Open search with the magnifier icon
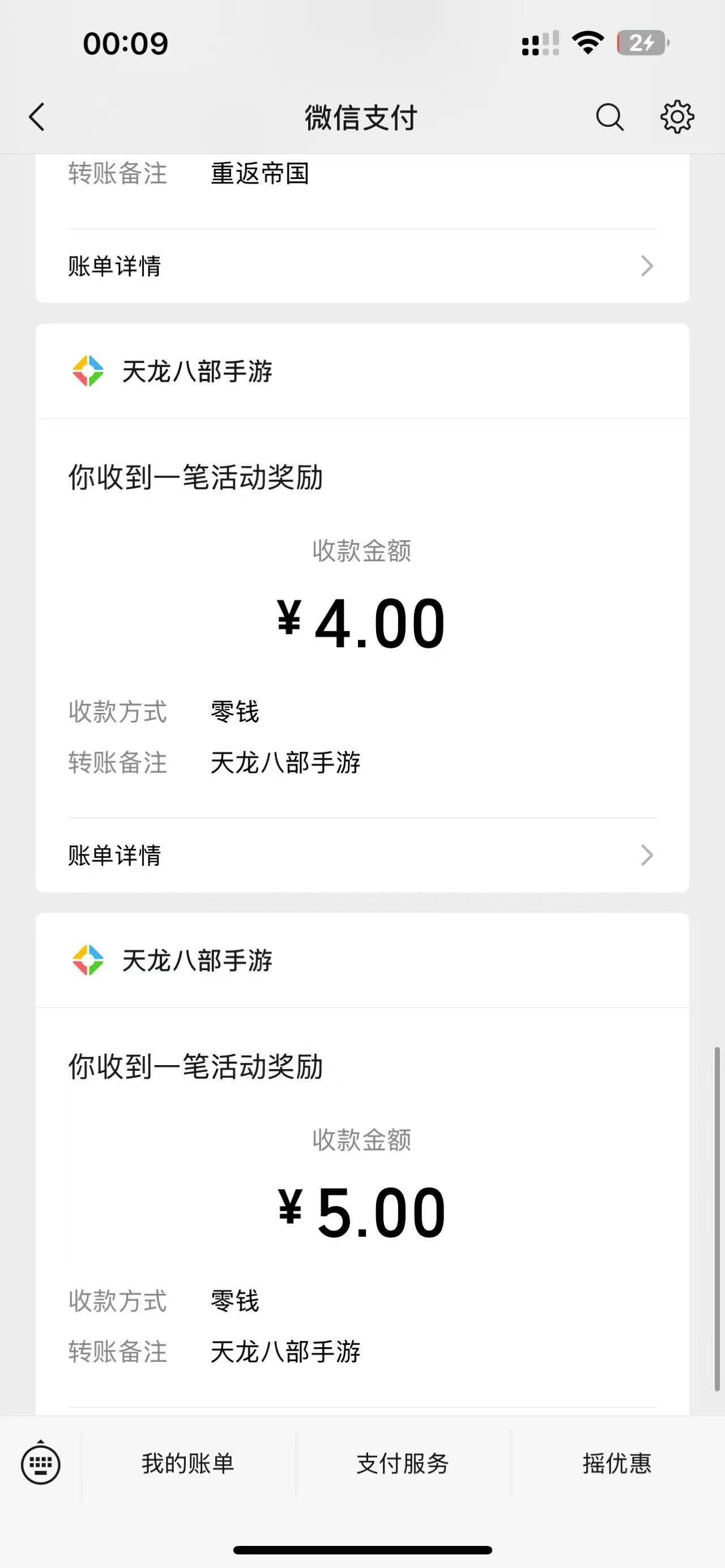Viewport: 725px width, 1568px height. [609, 117]
